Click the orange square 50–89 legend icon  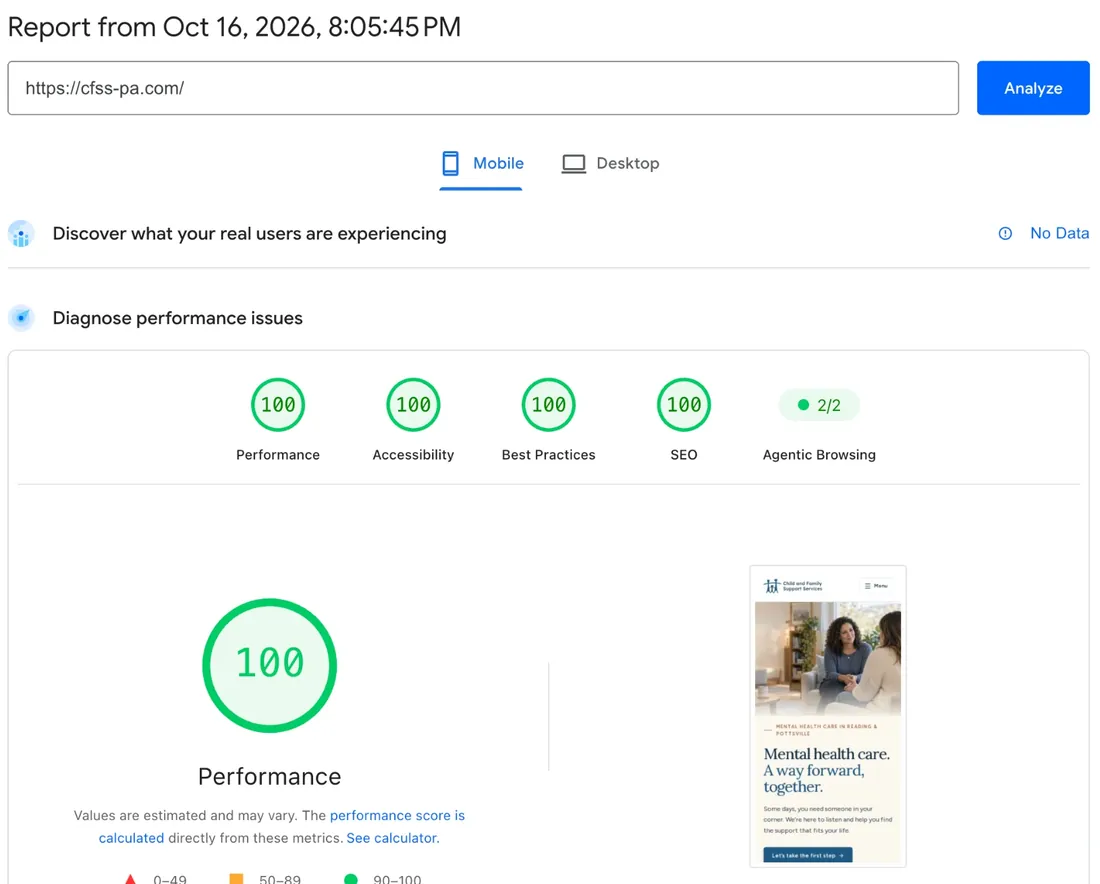(236, 879)
